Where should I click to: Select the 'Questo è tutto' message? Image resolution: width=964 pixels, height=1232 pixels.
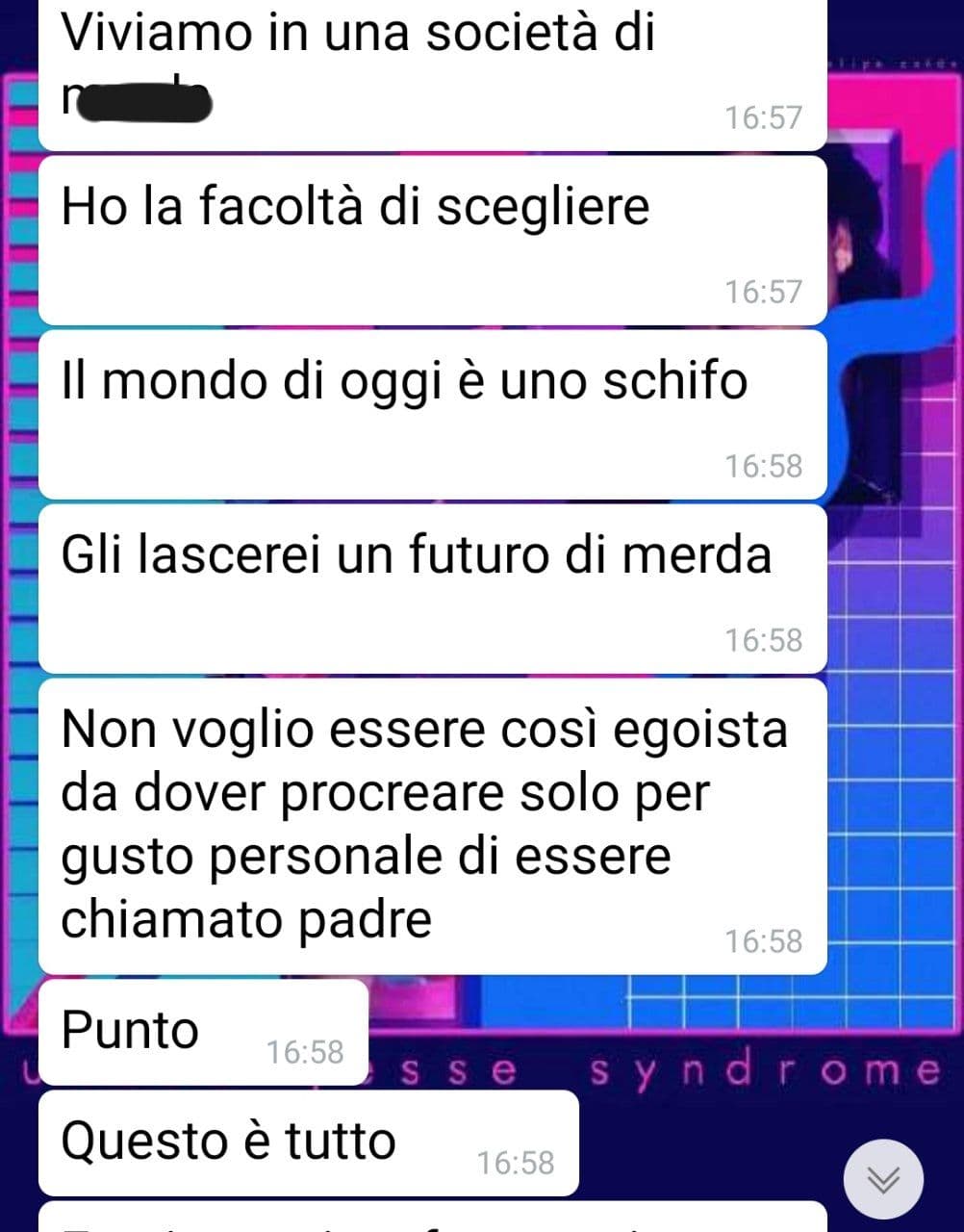[308, 1142]
